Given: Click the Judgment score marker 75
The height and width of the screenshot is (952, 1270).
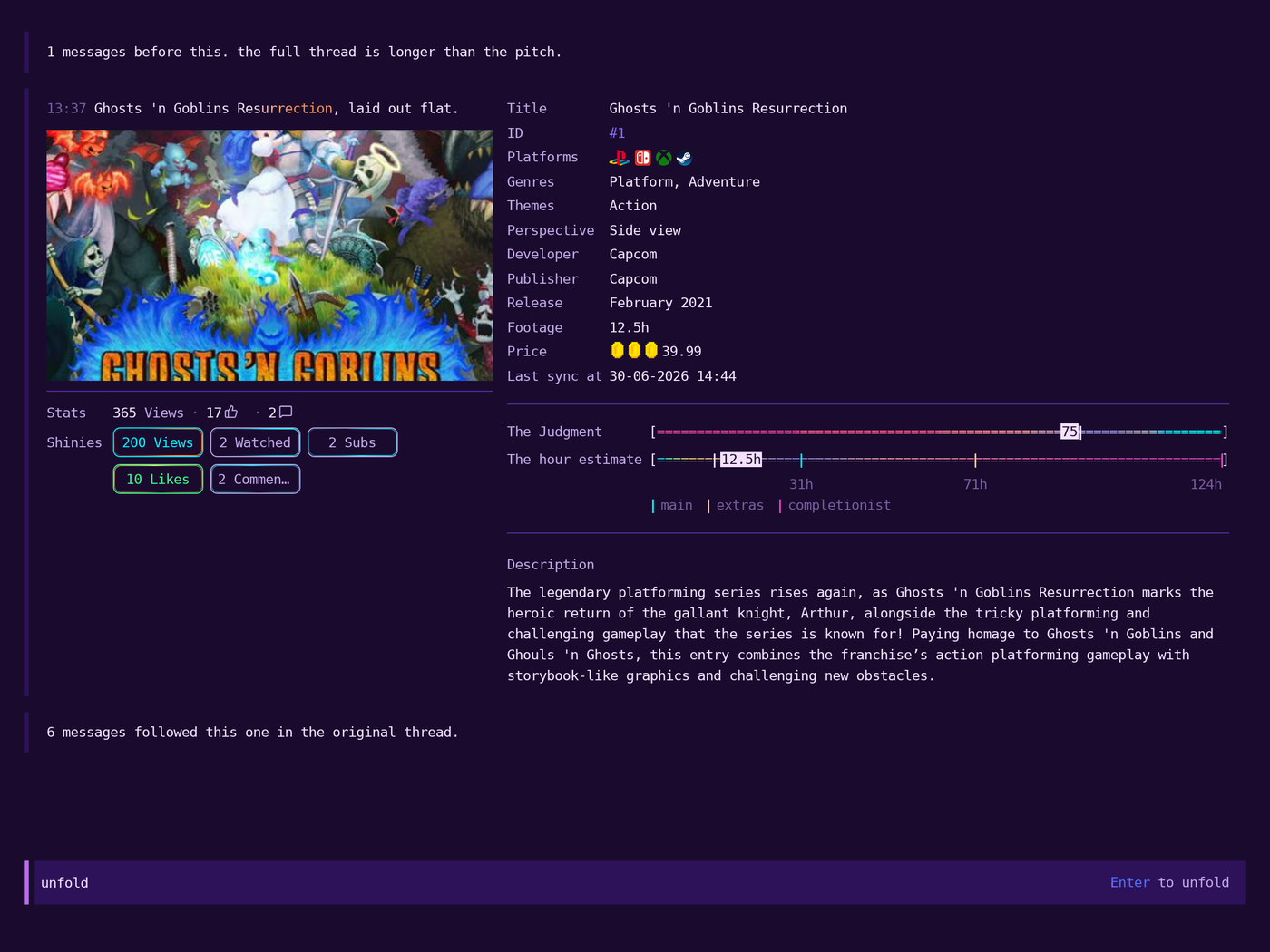Looking at the screenshot, I should (1070, 432).
